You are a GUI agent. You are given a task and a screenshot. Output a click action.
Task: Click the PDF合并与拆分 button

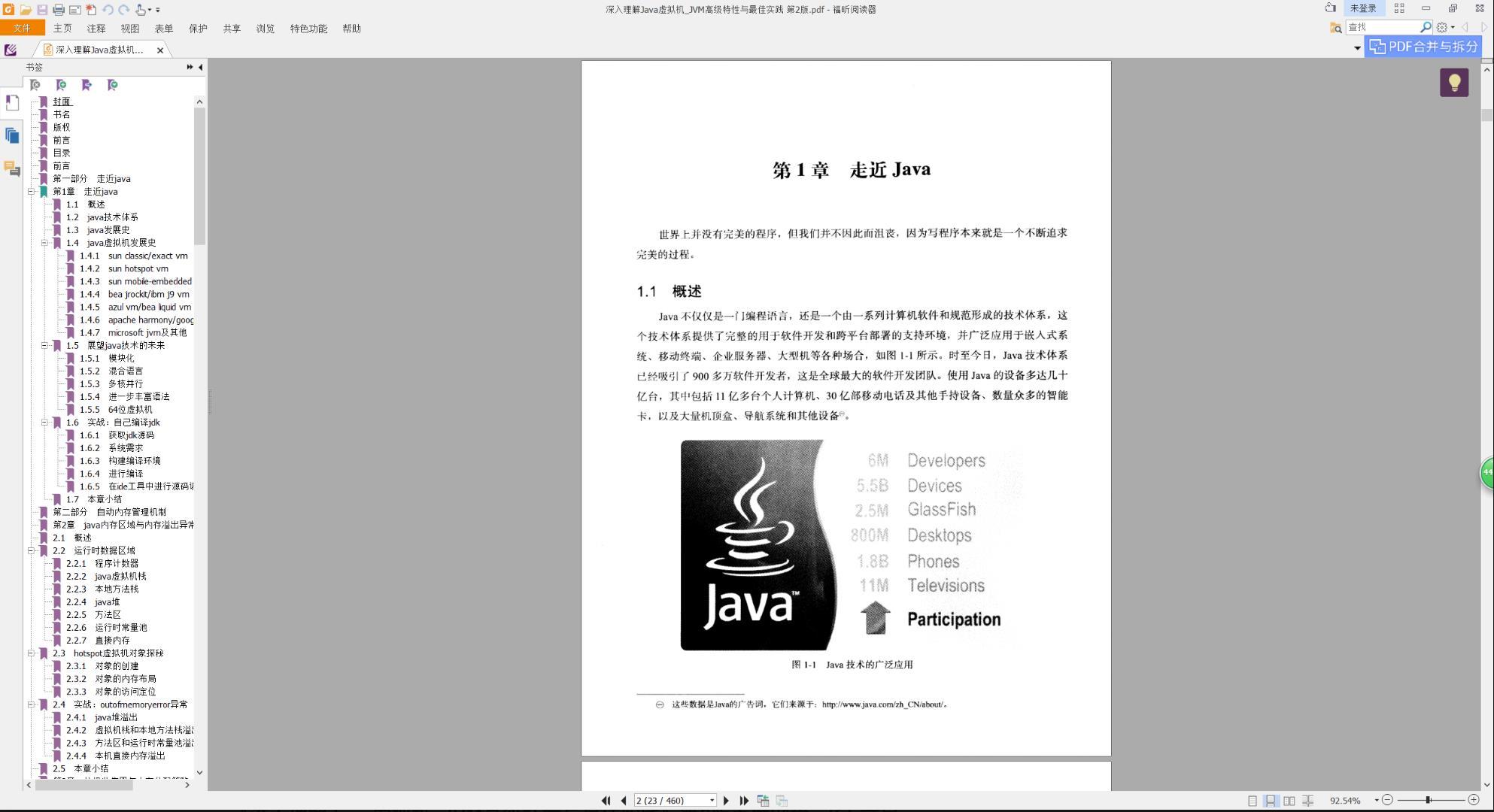pos(1423,47)
